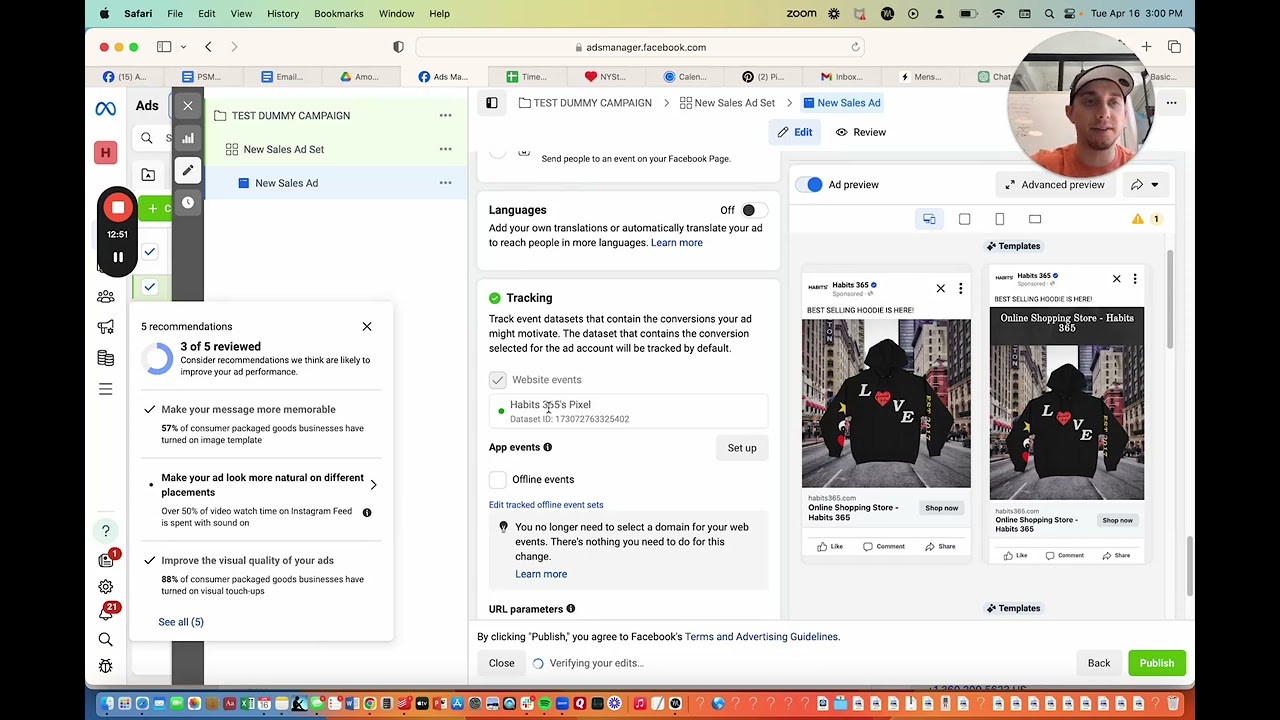Image resolution: width=1280 pixels, height=720 pixels.
Task: Open the share preview dropdown
Action: pyautogui.click(x=1145, y=185)
